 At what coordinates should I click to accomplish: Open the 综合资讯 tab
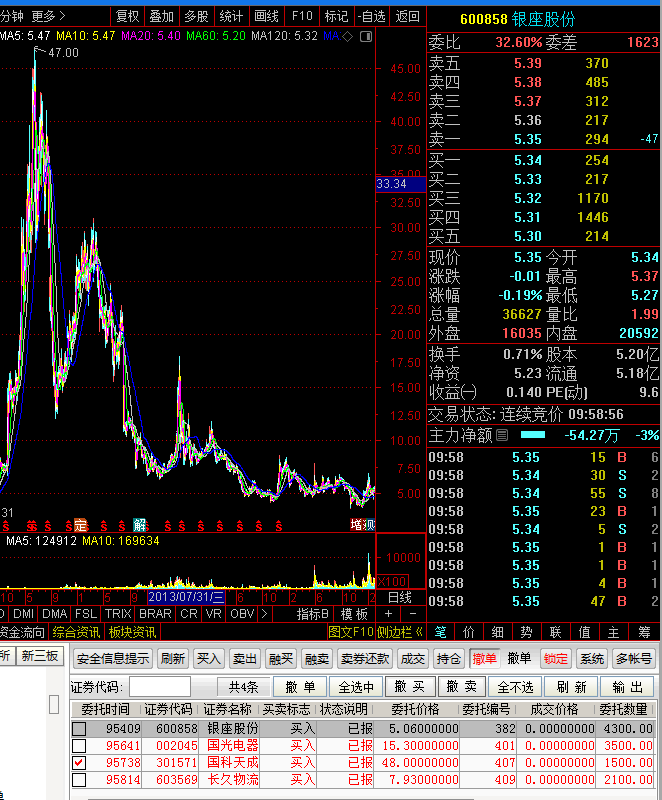[76, 632]
